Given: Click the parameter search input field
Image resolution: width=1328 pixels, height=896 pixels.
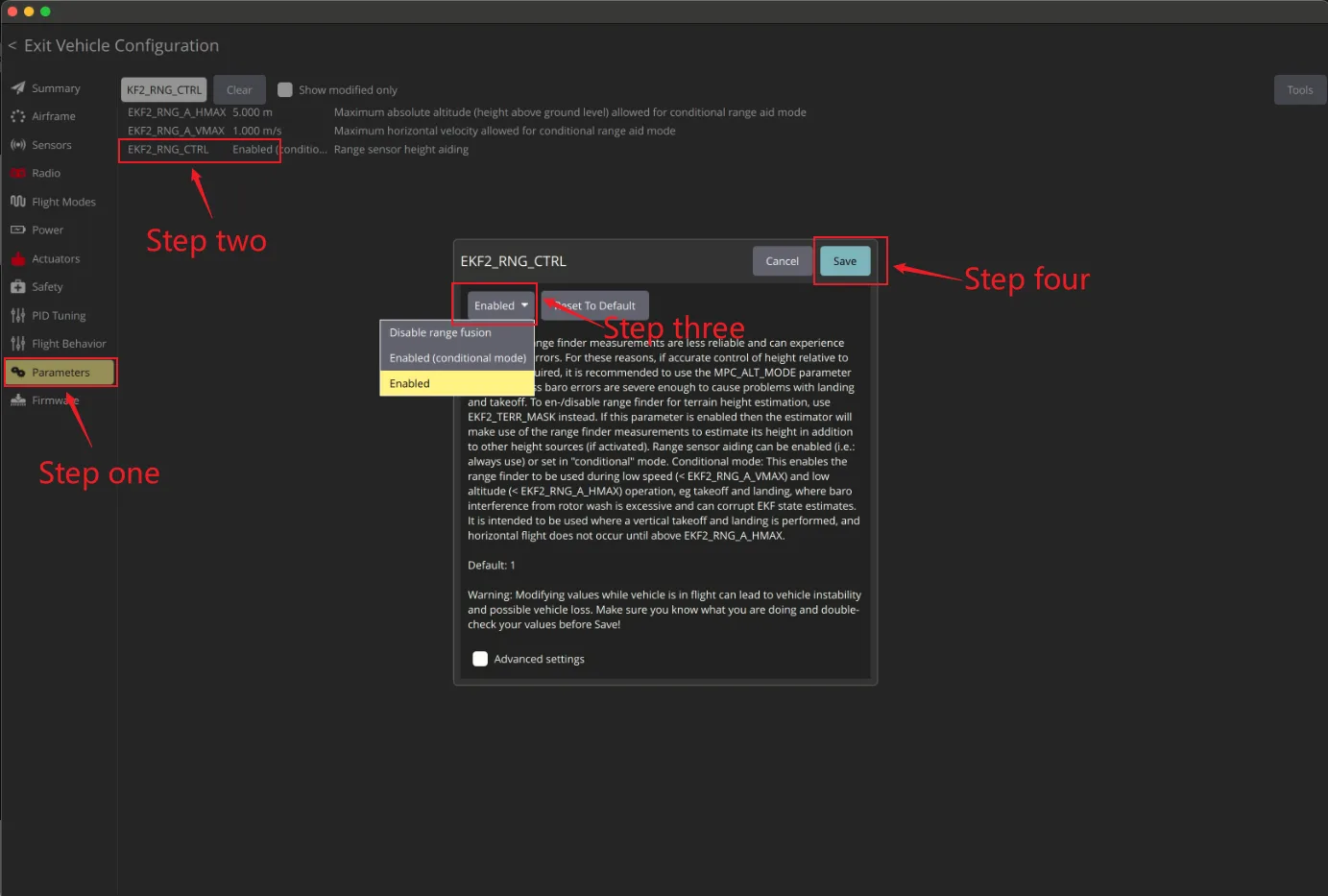Looking at the screenshot, I should click(164, 90).
